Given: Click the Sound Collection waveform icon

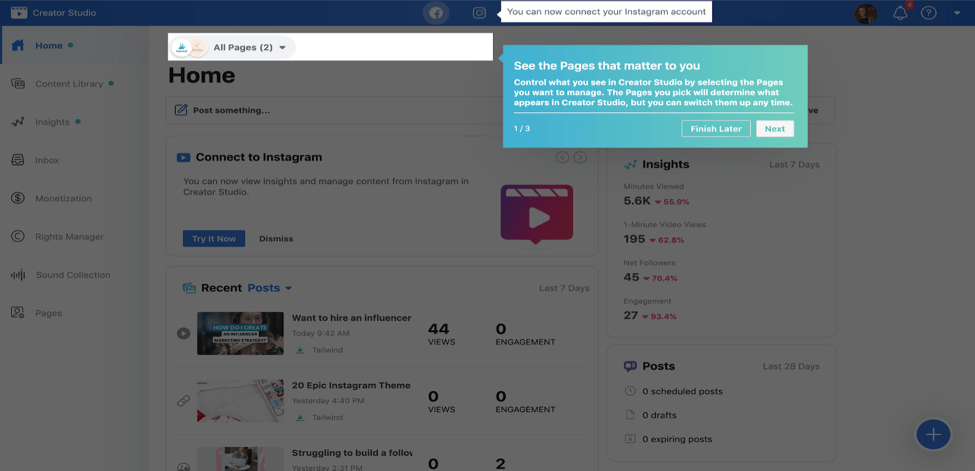Looking at the screenshot, I should pyautogui.click(x=18, y=275).
